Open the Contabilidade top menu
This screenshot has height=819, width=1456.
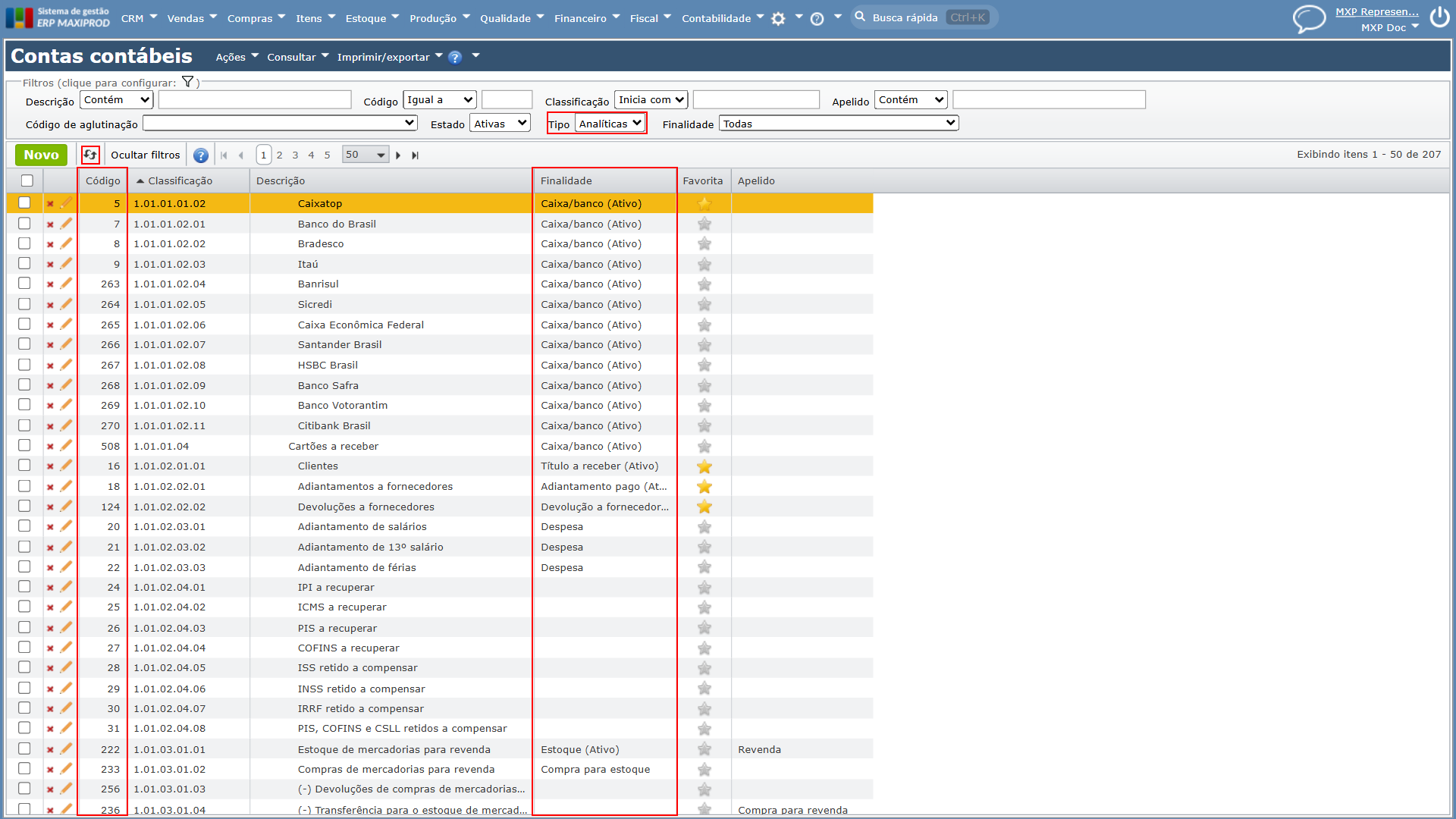coord(723,18)
